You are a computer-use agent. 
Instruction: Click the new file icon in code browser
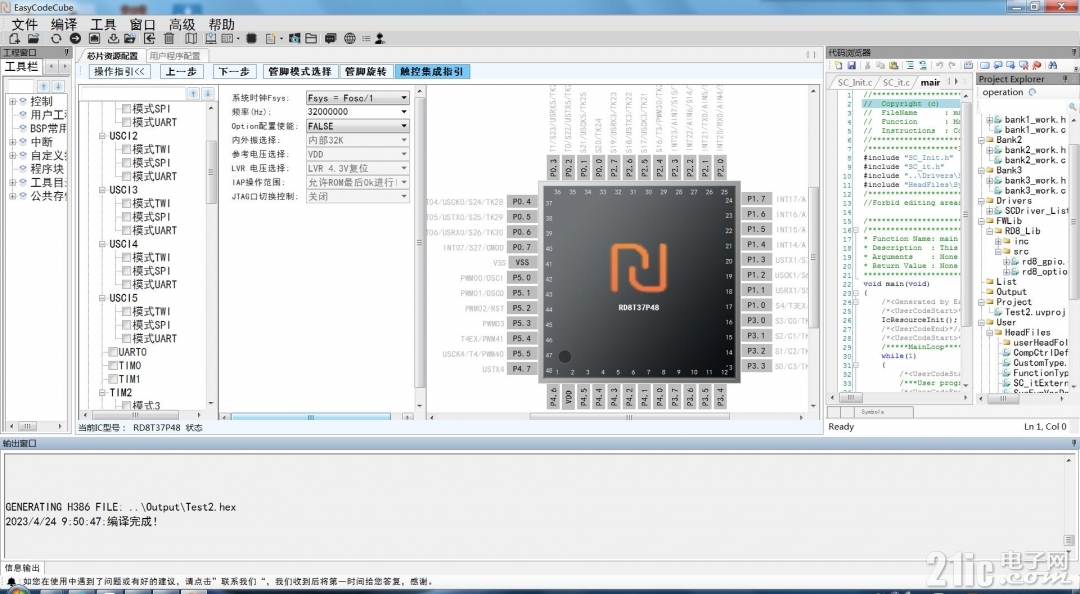tap(839, 65)
